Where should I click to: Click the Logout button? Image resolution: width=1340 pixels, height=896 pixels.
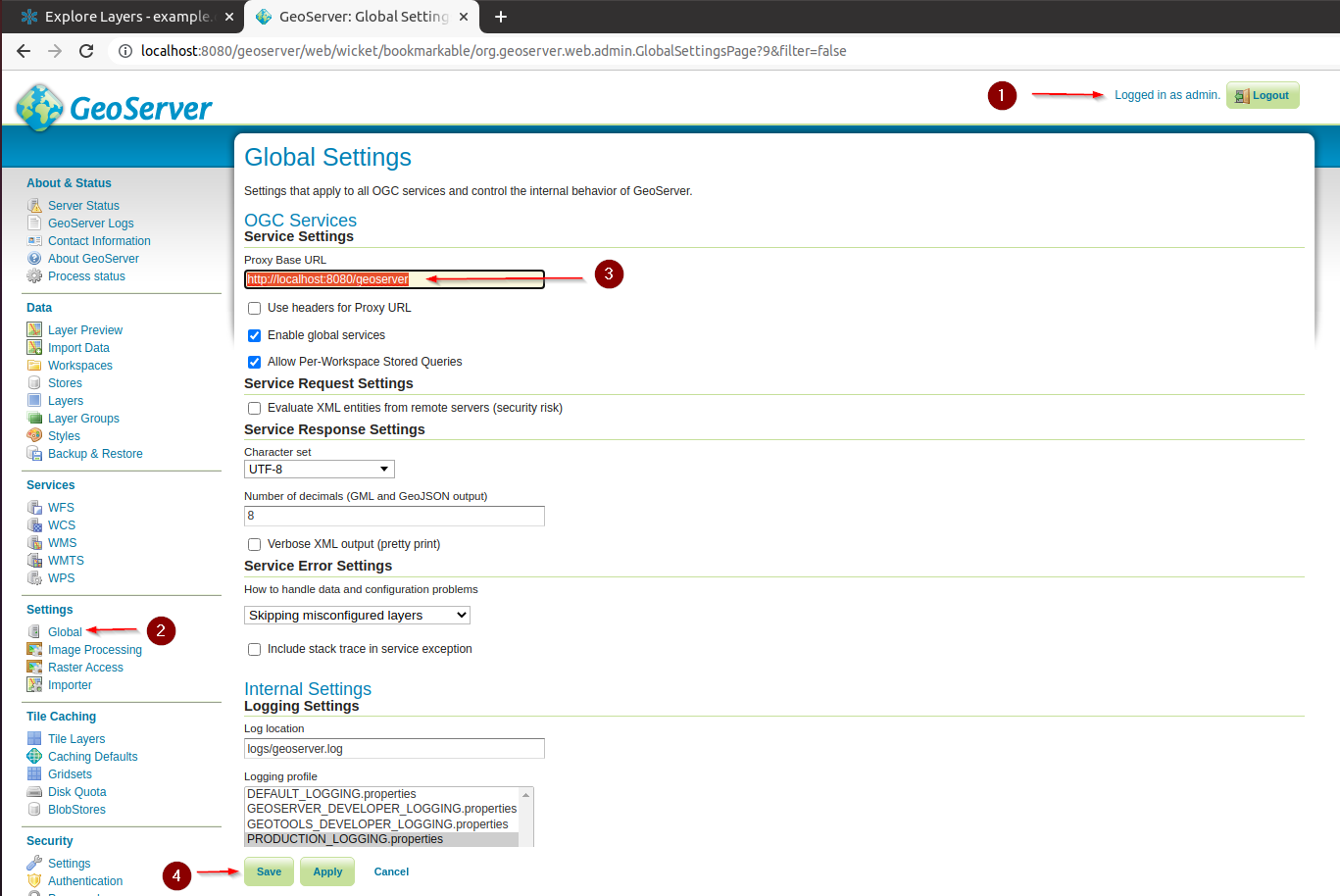click(1263, 95)
